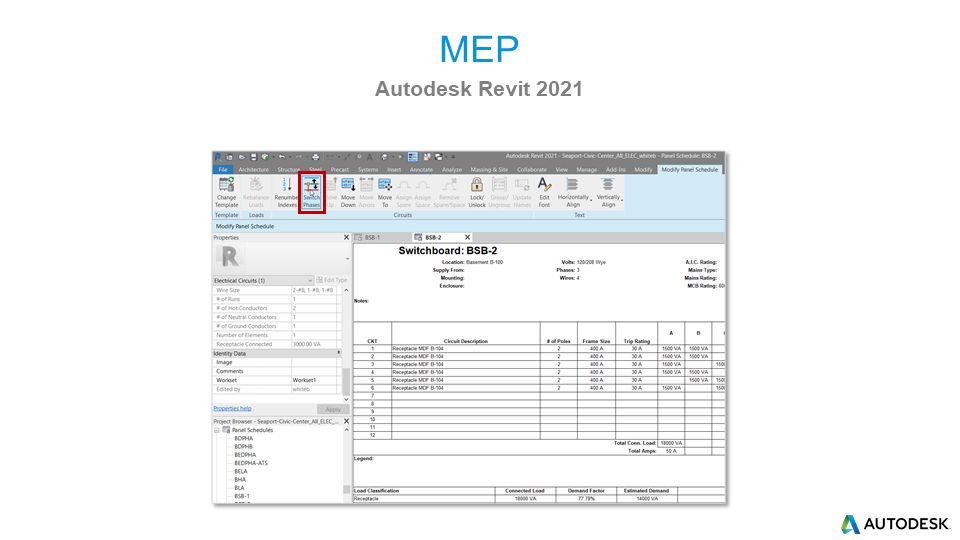
Task: Click the Apply button in Properties
Action: tap(333, 409)
